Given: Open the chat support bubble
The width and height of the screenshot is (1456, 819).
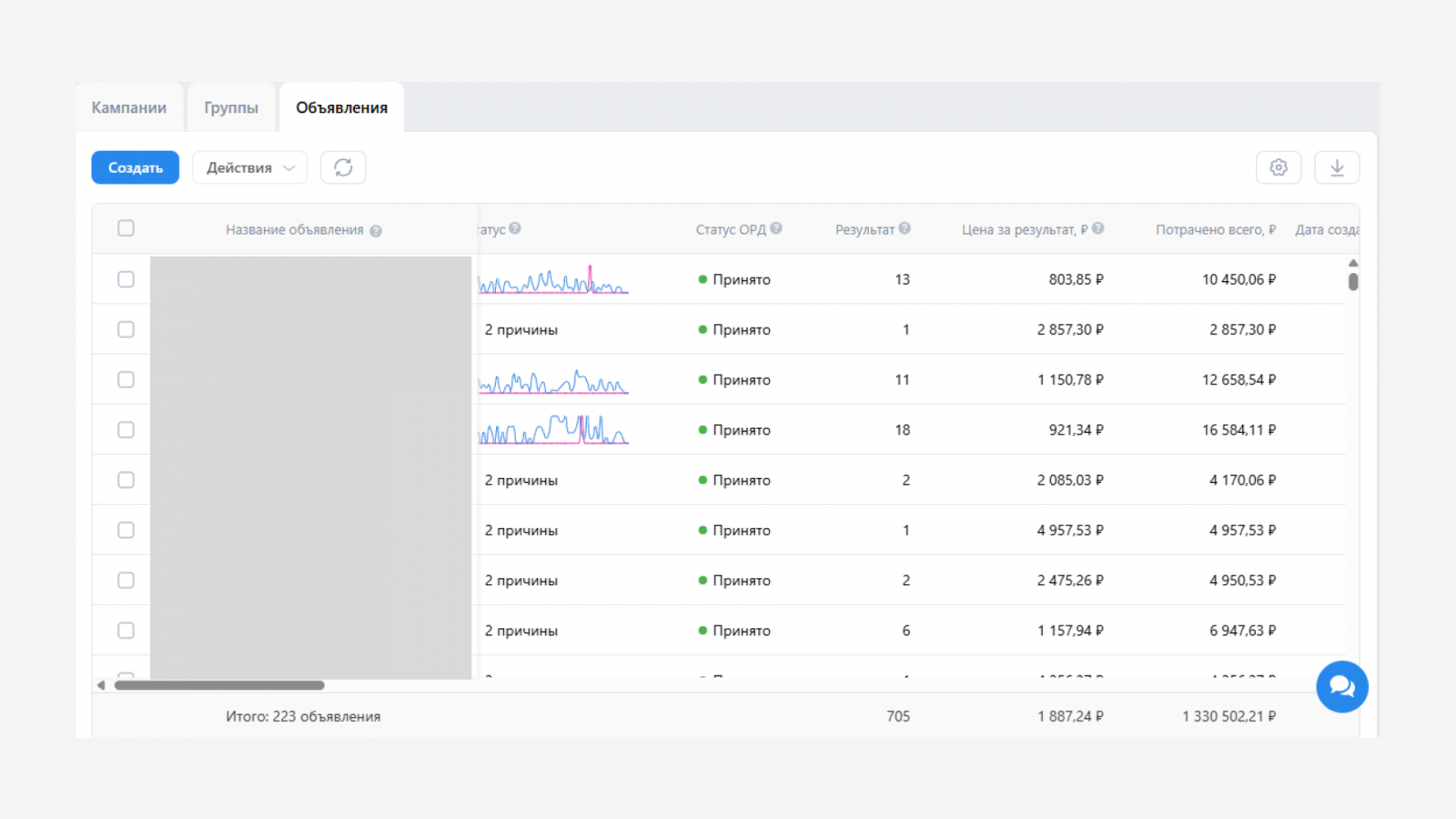Looking at the screenshot, I should tap(1342, 687).
